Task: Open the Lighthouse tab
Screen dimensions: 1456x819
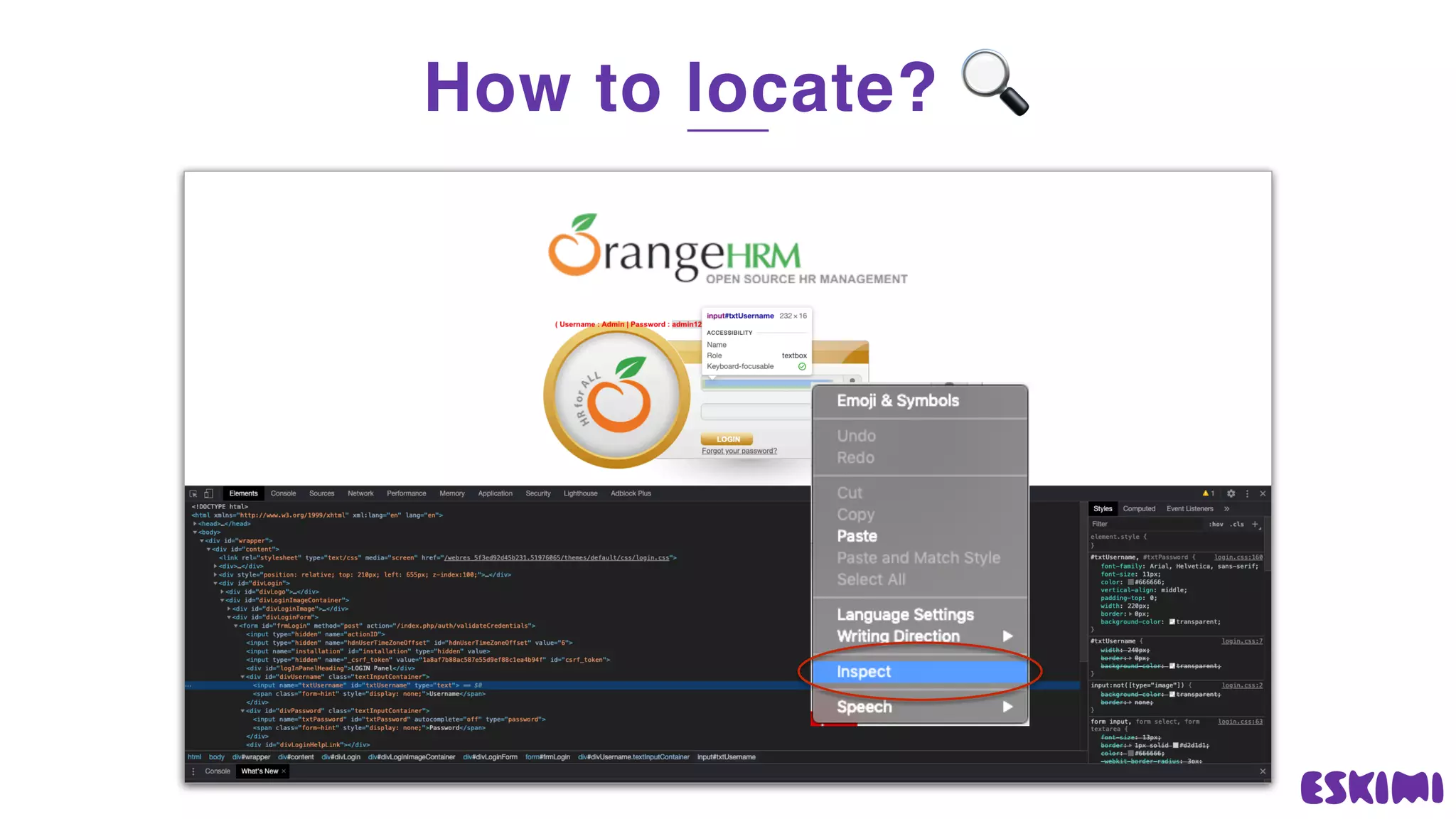Action: click(580, 493)
